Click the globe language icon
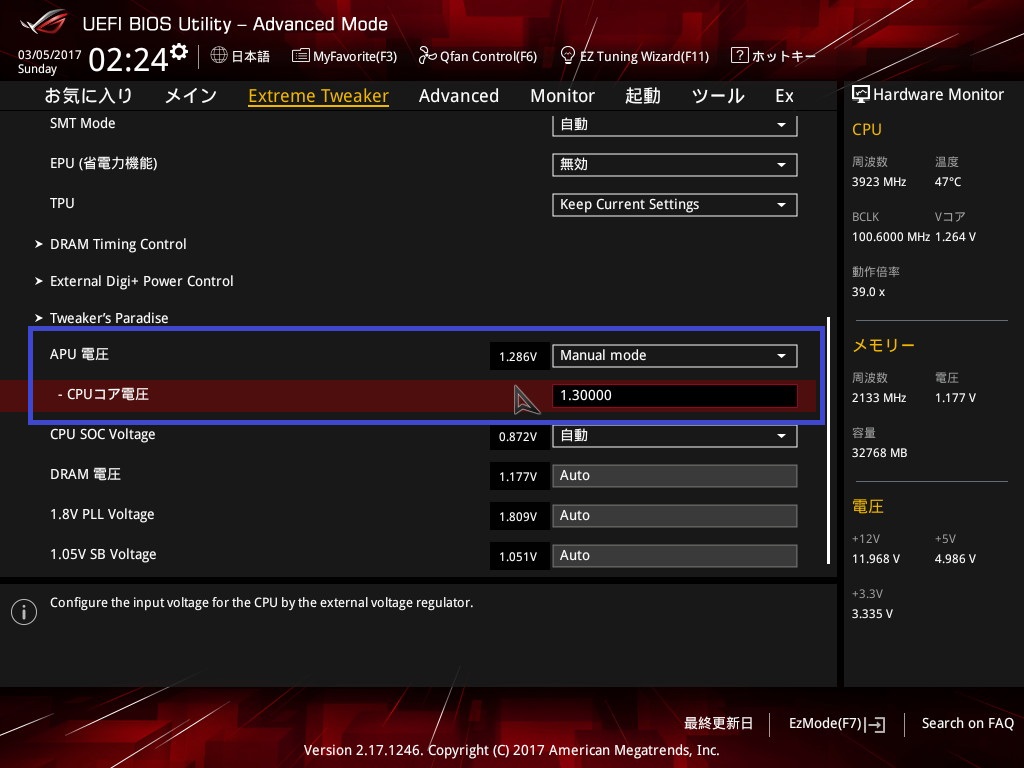 (x=219, y=55)
